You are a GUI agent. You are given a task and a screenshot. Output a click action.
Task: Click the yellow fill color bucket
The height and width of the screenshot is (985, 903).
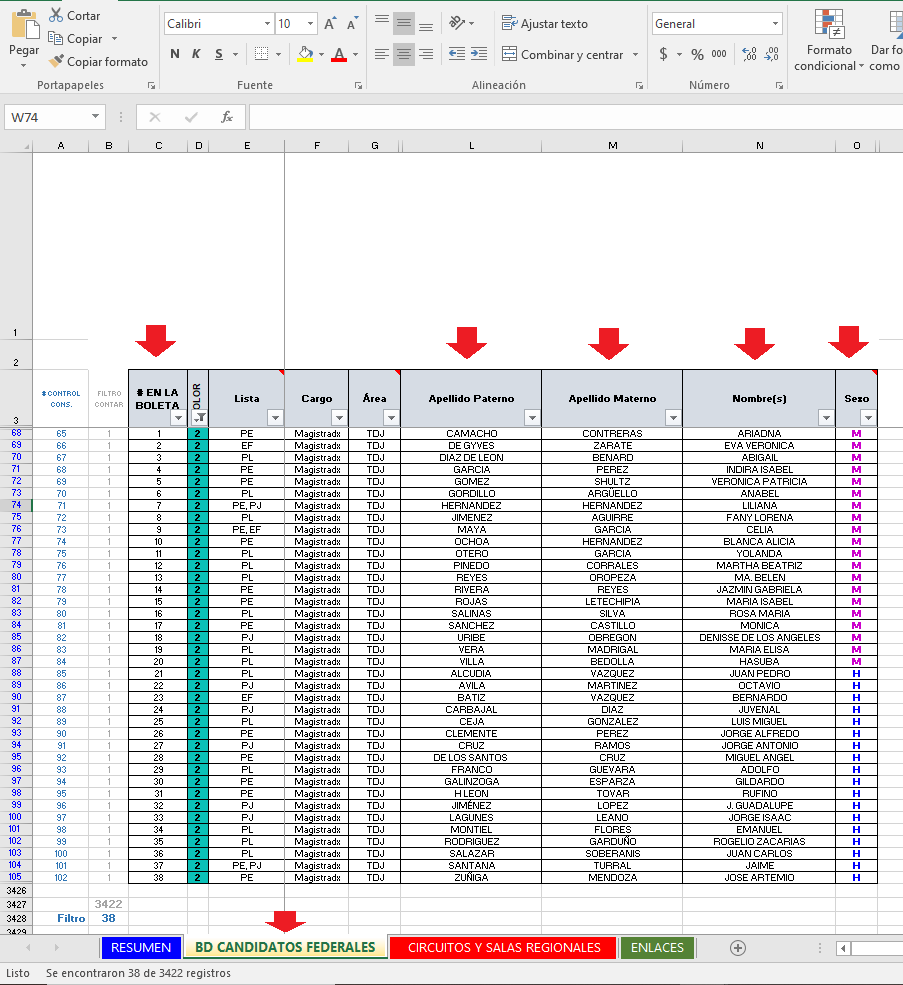(306, 54)
